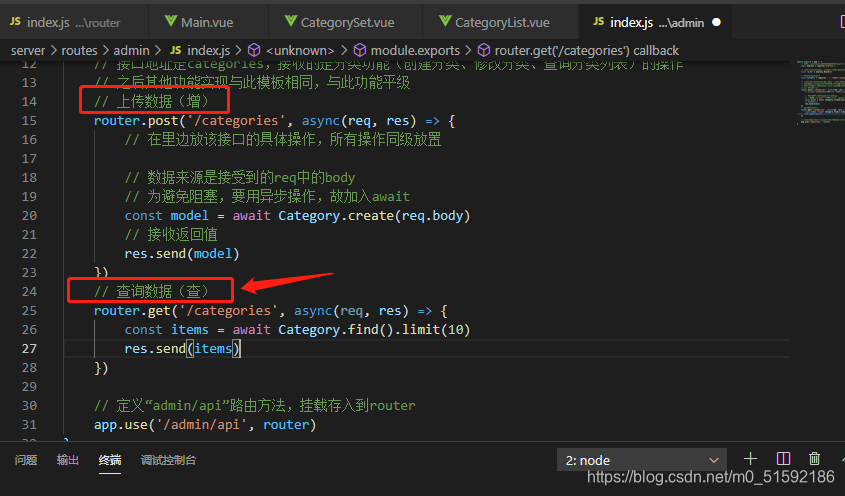Screen dimensions: 845x496
Task: Click '/admin/api' string on line 31
Action: (201, 425)
